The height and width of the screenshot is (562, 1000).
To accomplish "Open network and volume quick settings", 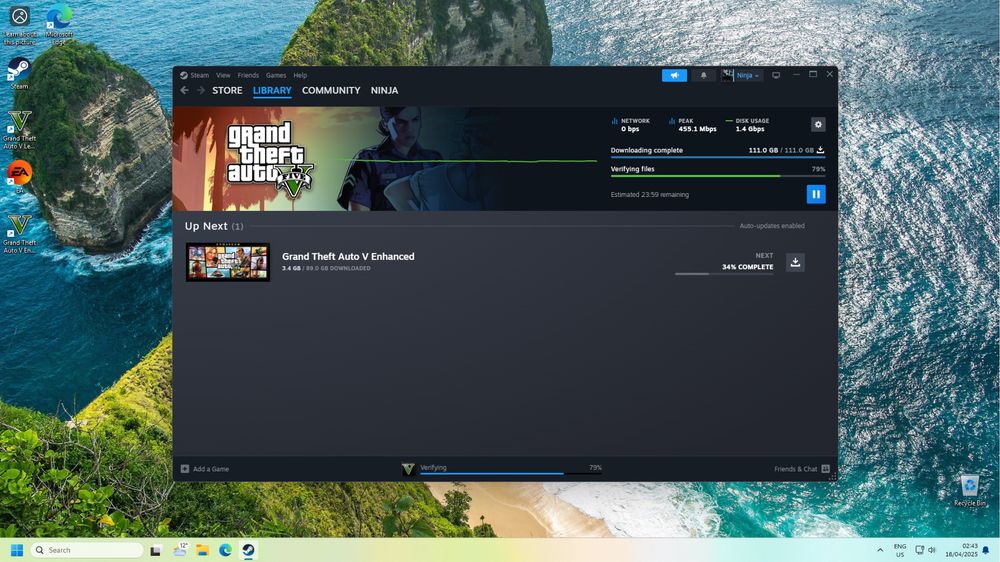I will [x=925, y=550].
